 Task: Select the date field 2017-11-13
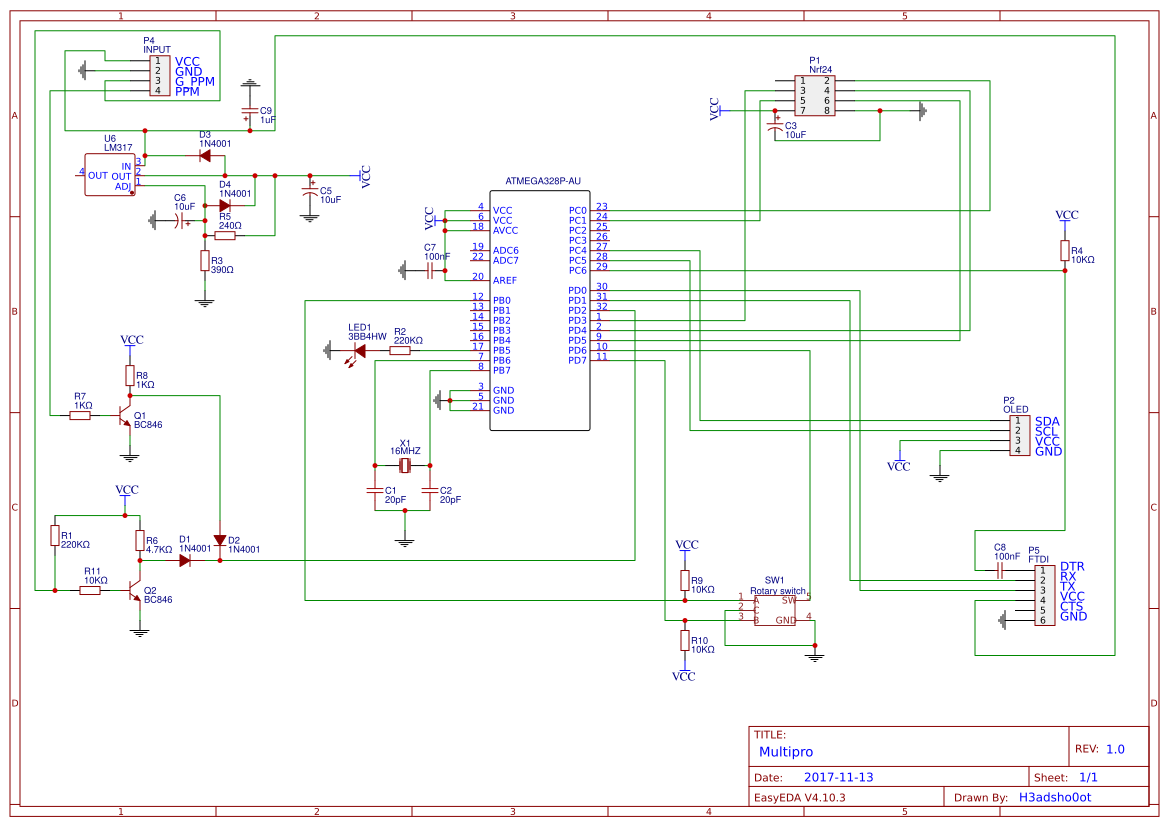pyautogui.click(x=840, y=775)
